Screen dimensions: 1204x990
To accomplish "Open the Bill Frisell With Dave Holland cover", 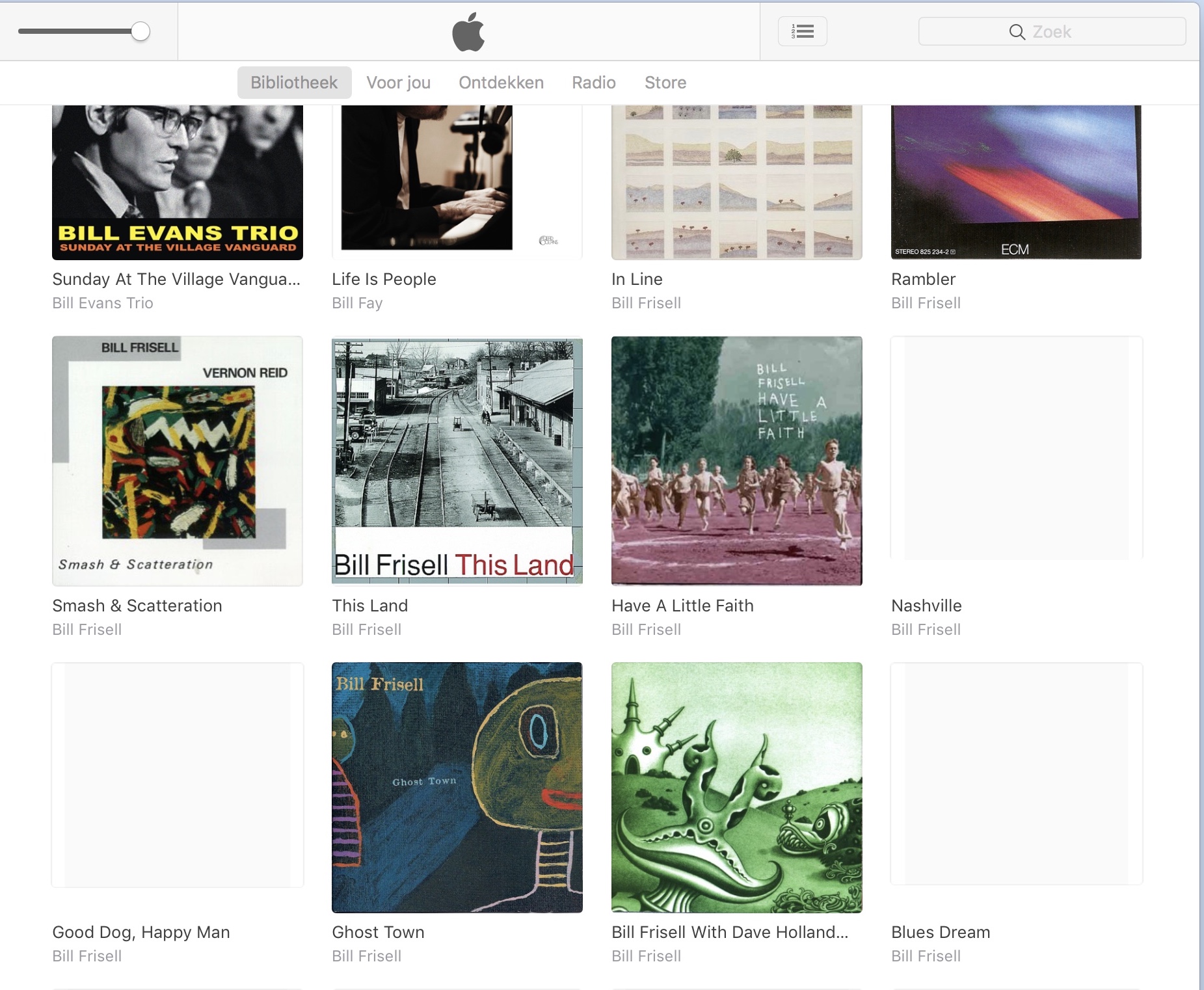I will pos(737,788).
